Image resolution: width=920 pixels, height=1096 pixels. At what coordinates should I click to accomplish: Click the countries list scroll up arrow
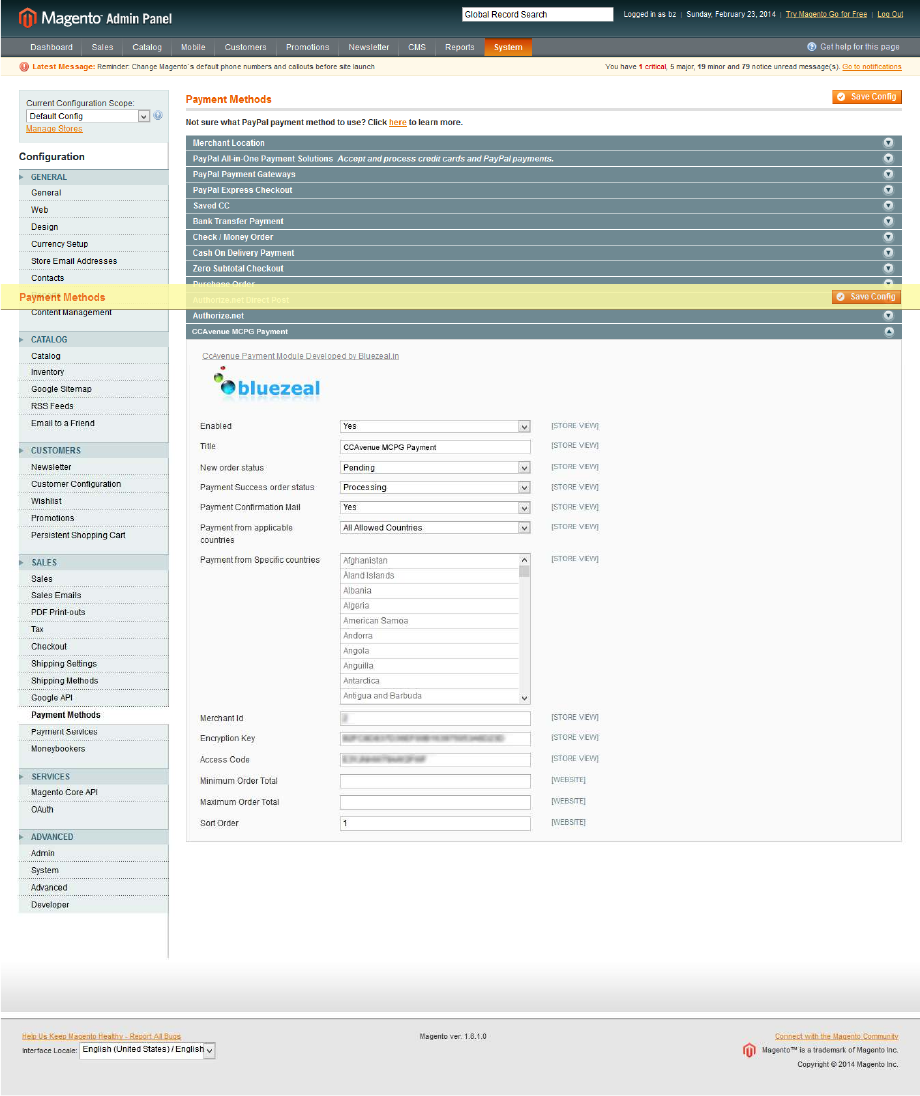point(524,560)
